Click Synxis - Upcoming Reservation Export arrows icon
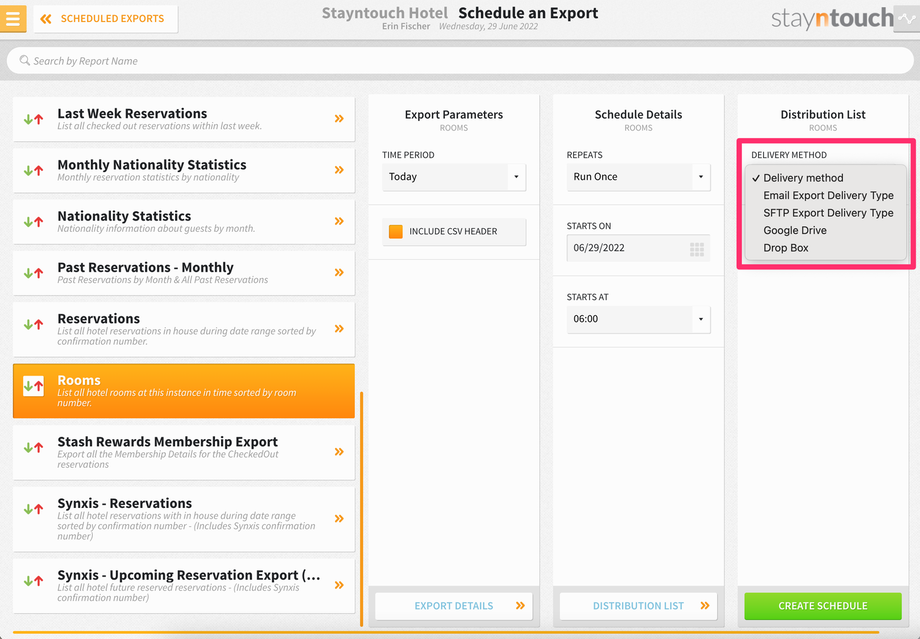This screenshot has width=920, height=639. pos(33,581)
